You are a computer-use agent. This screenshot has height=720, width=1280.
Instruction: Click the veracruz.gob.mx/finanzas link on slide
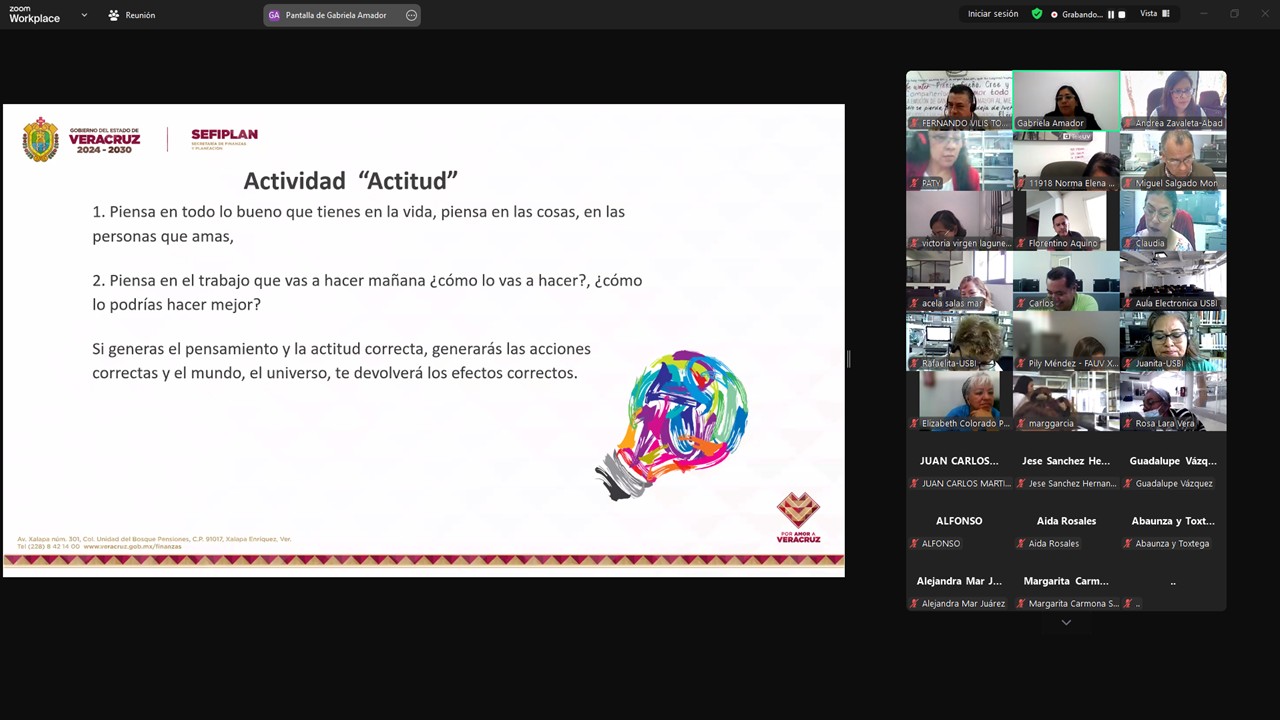click(133, 547)
